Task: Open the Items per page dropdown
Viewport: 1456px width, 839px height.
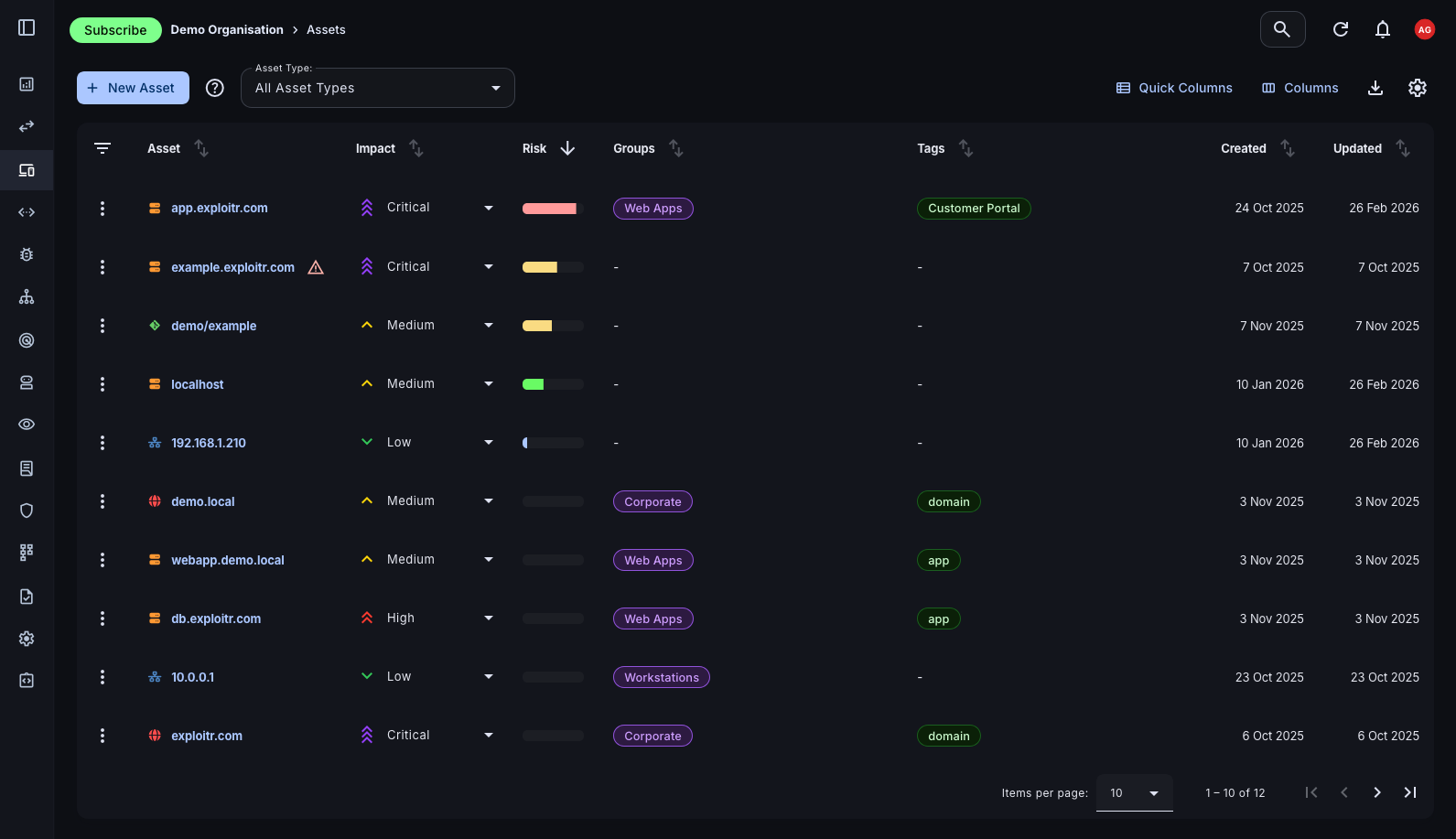Action: click(x=1134, y=793)
